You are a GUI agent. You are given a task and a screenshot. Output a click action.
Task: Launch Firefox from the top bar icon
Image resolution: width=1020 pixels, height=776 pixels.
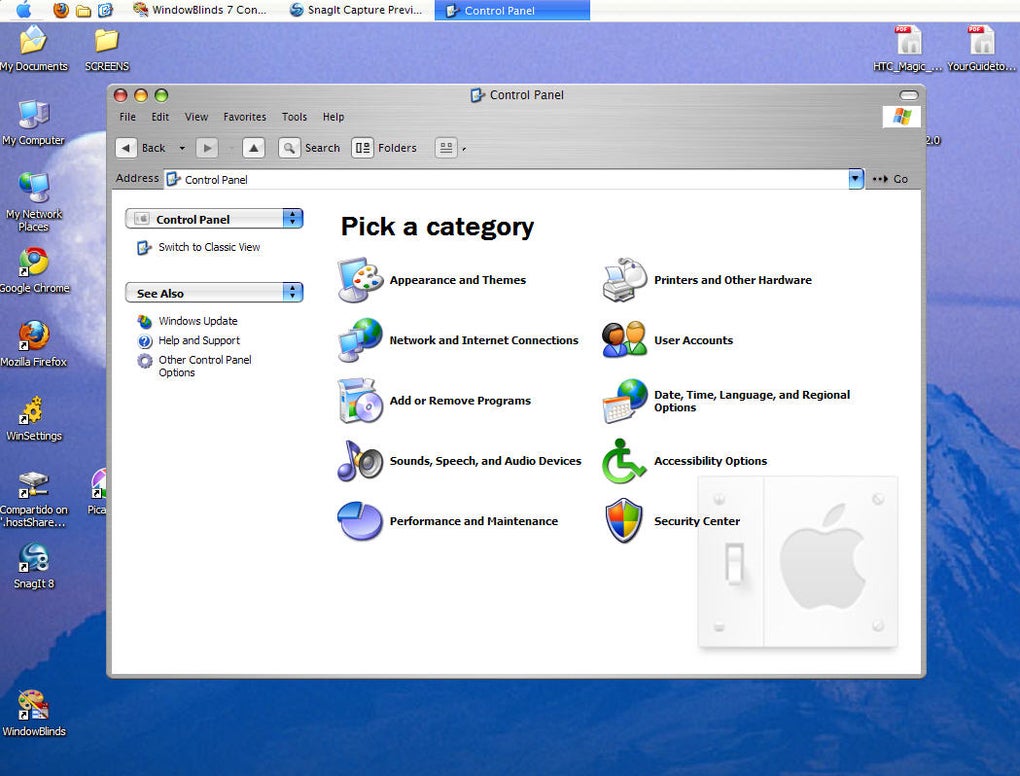point(60,10)
